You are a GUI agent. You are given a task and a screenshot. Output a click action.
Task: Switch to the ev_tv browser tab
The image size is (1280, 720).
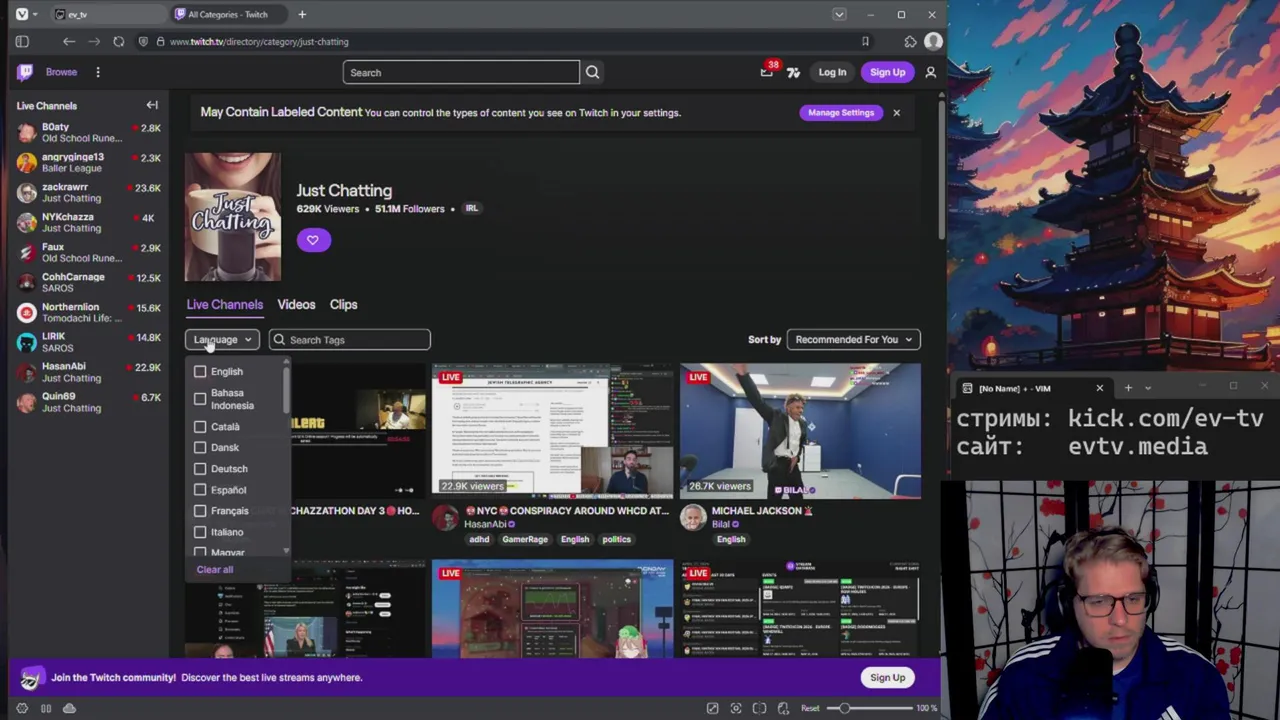coord(108,14)
